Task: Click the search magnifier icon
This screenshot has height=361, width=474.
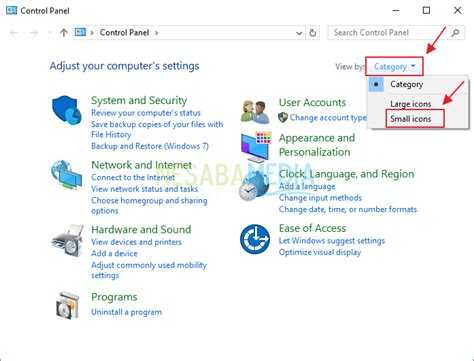Action: [x=455, y=33]
